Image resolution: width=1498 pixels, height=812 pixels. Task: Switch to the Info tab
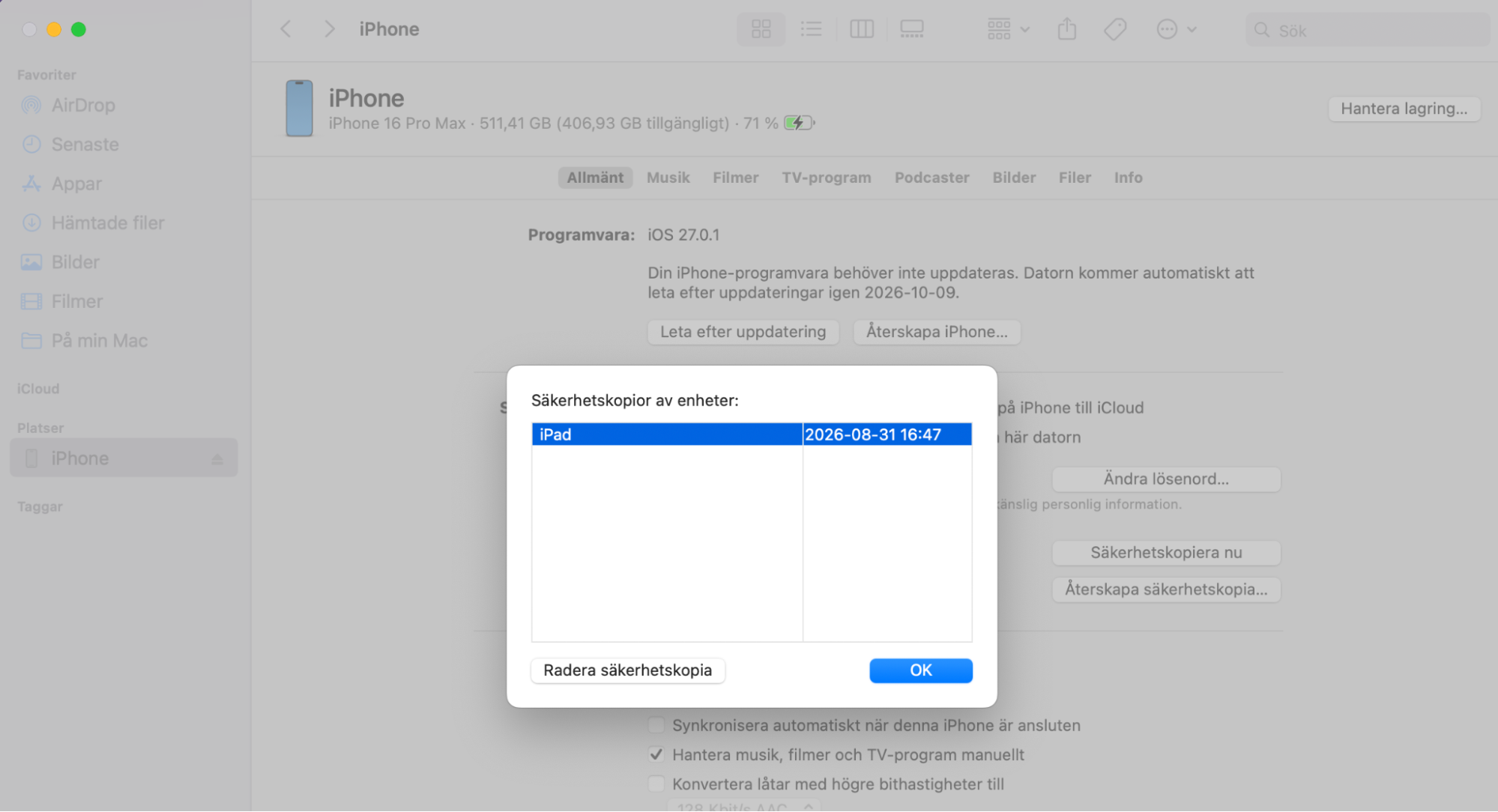tap(1128, 178)
